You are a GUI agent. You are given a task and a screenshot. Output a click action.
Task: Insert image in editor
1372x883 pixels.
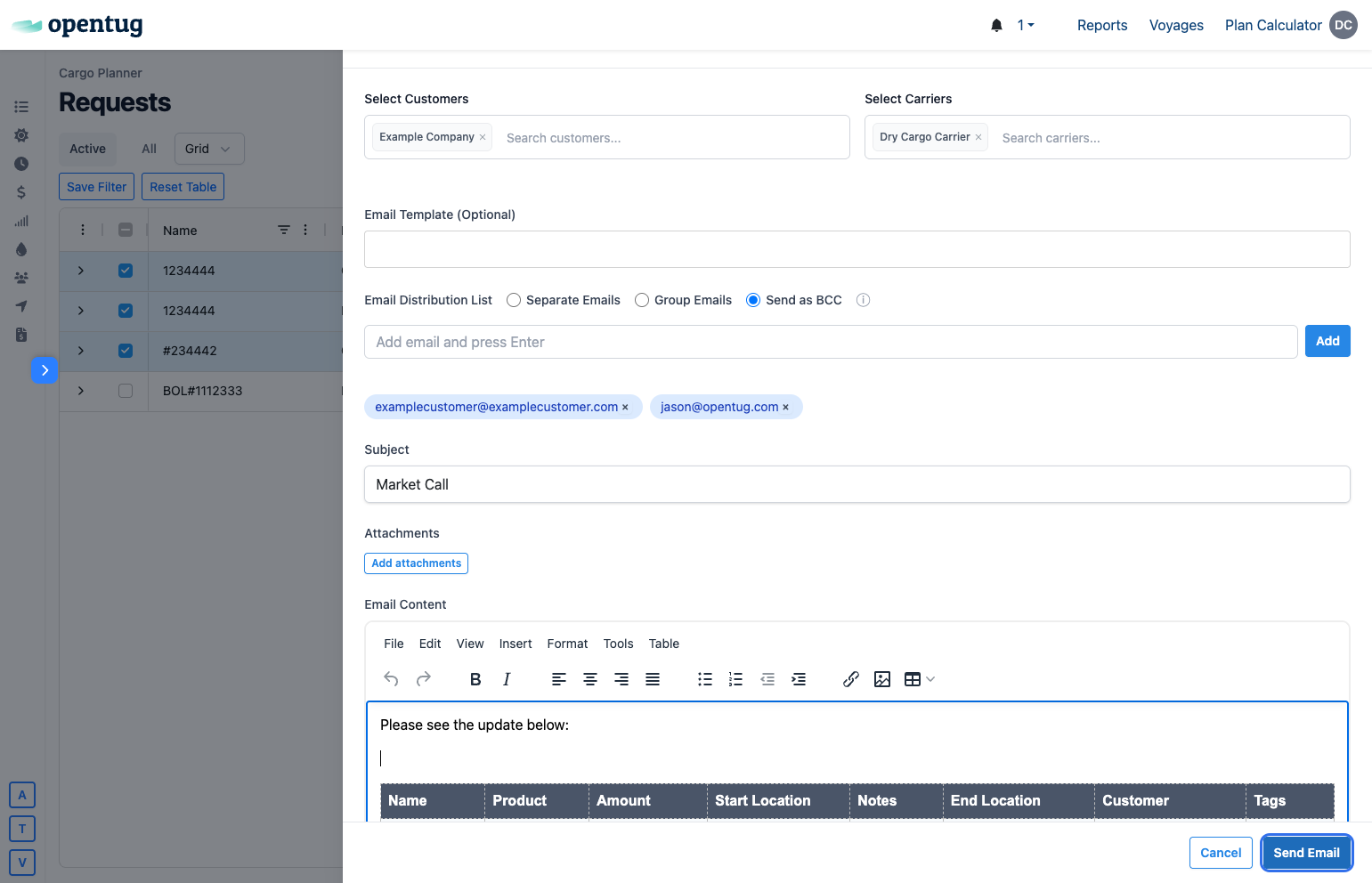pyautogui.click(x=882, y=679)
